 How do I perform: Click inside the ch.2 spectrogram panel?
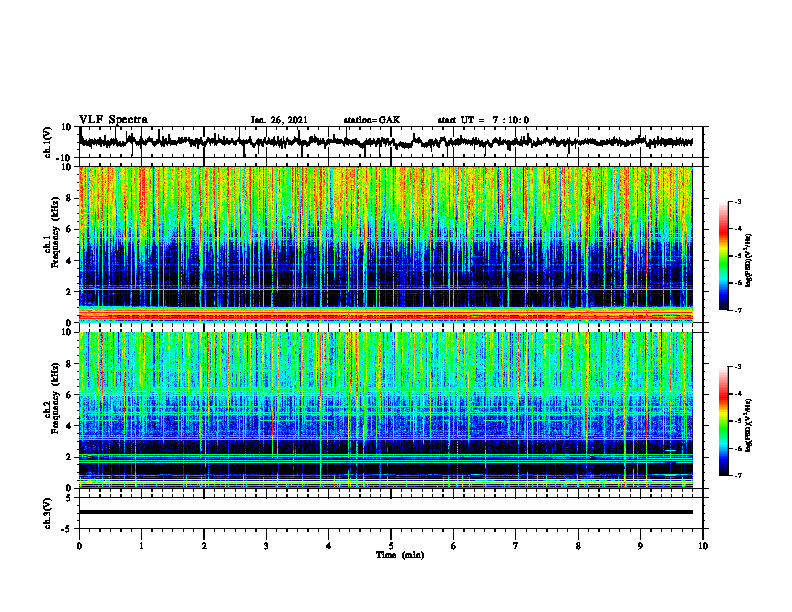click(x=385, y=410)
